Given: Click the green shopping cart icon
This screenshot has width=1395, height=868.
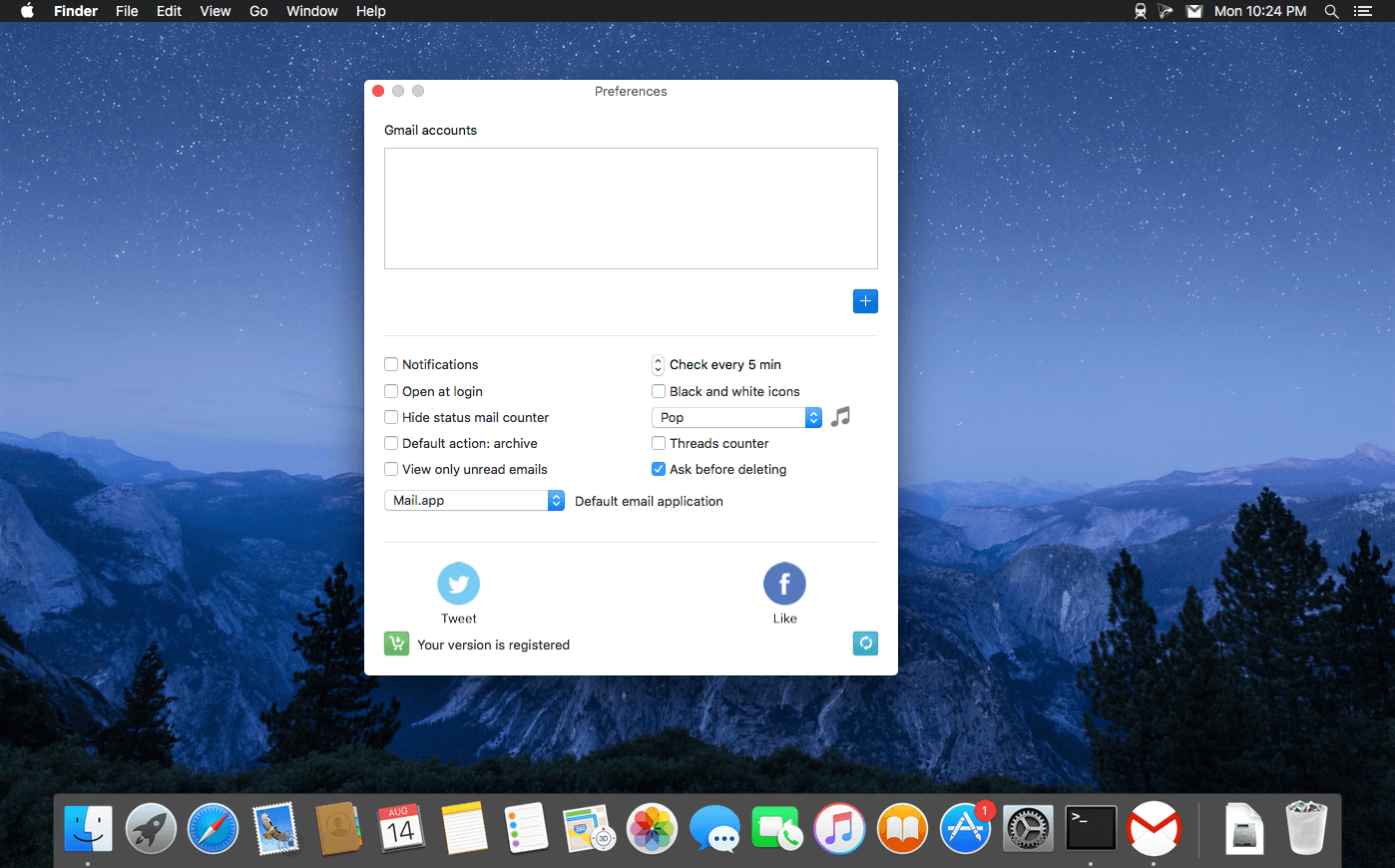Looking at the screenshot, I should [x=396, y=644].
